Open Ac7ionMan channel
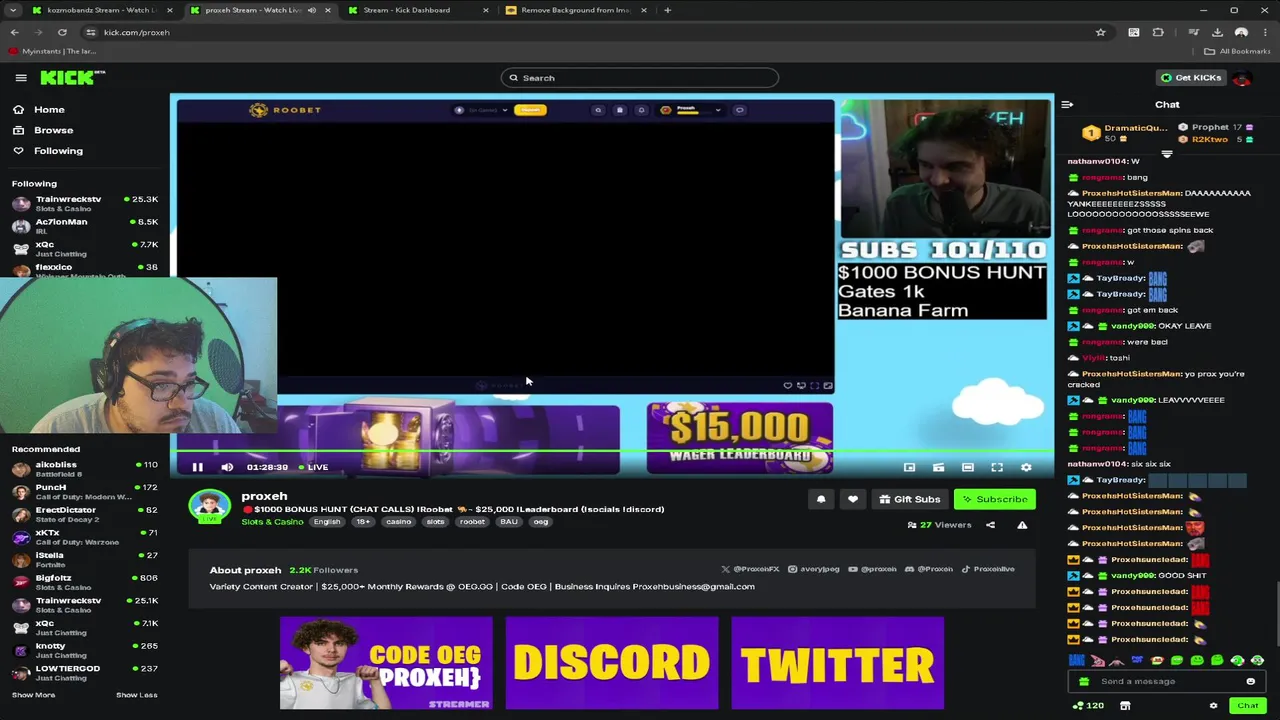 pos(85,226)
